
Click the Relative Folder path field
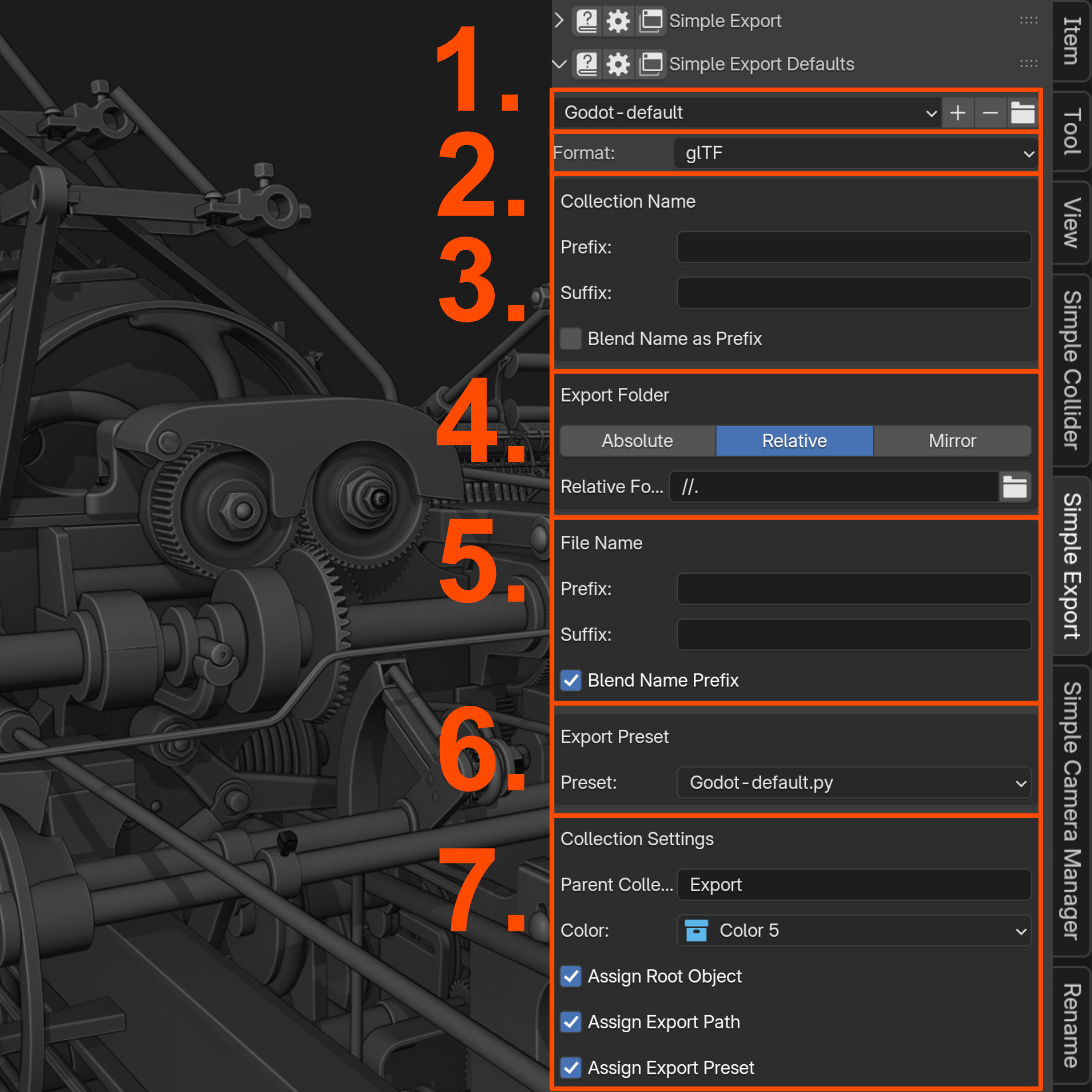[x=834, y=487]
